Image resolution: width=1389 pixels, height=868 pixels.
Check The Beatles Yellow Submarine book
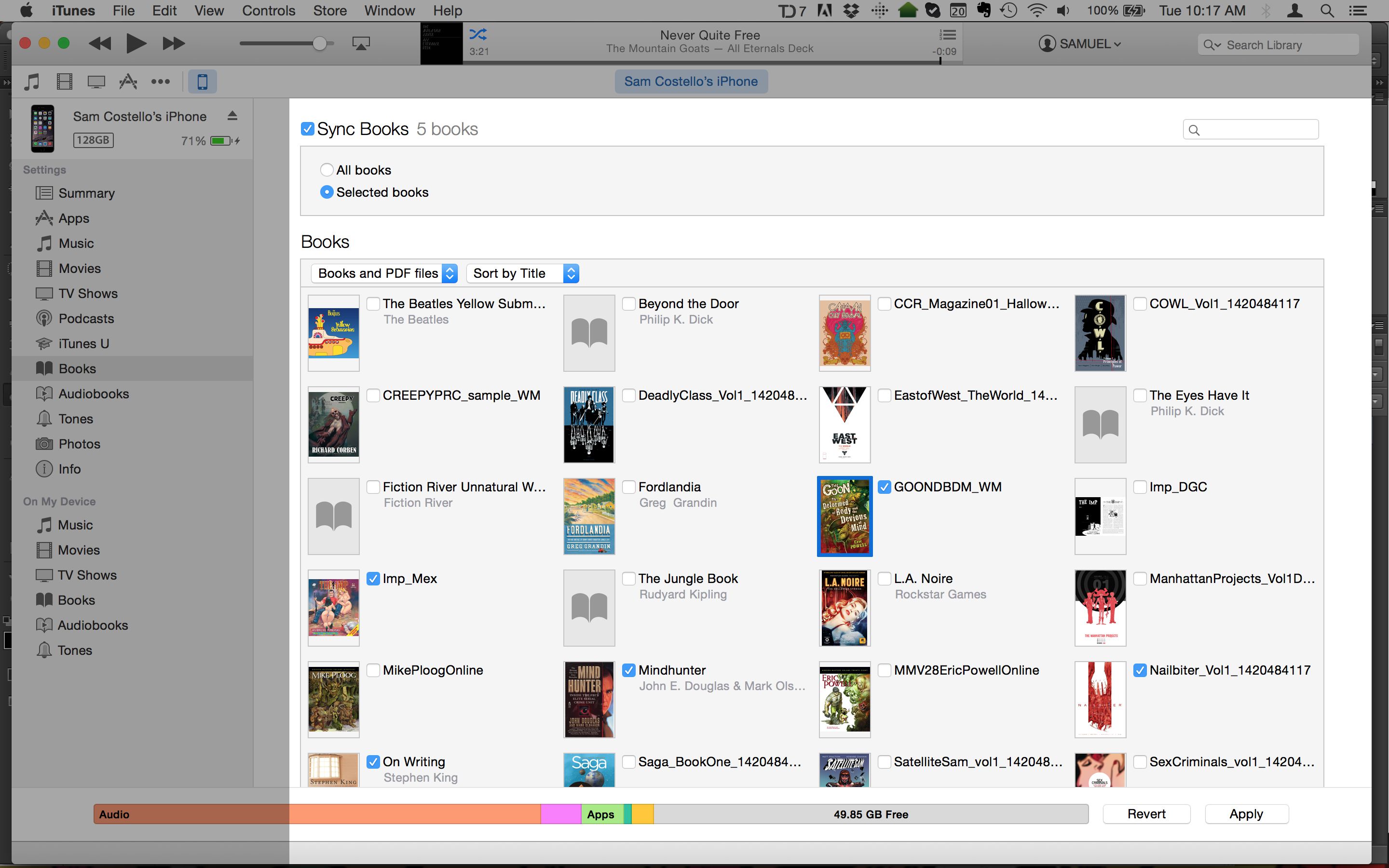point(373,304)
